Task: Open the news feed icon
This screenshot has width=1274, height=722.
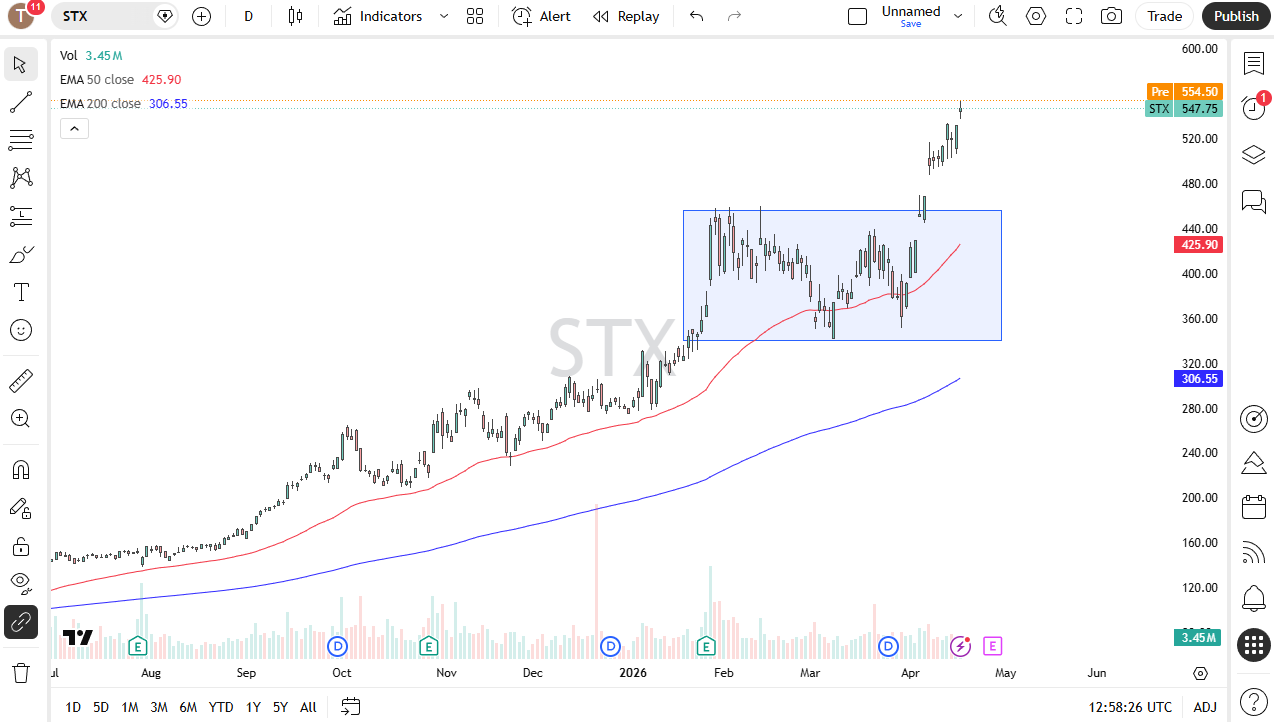Action: pos(1254,553)
